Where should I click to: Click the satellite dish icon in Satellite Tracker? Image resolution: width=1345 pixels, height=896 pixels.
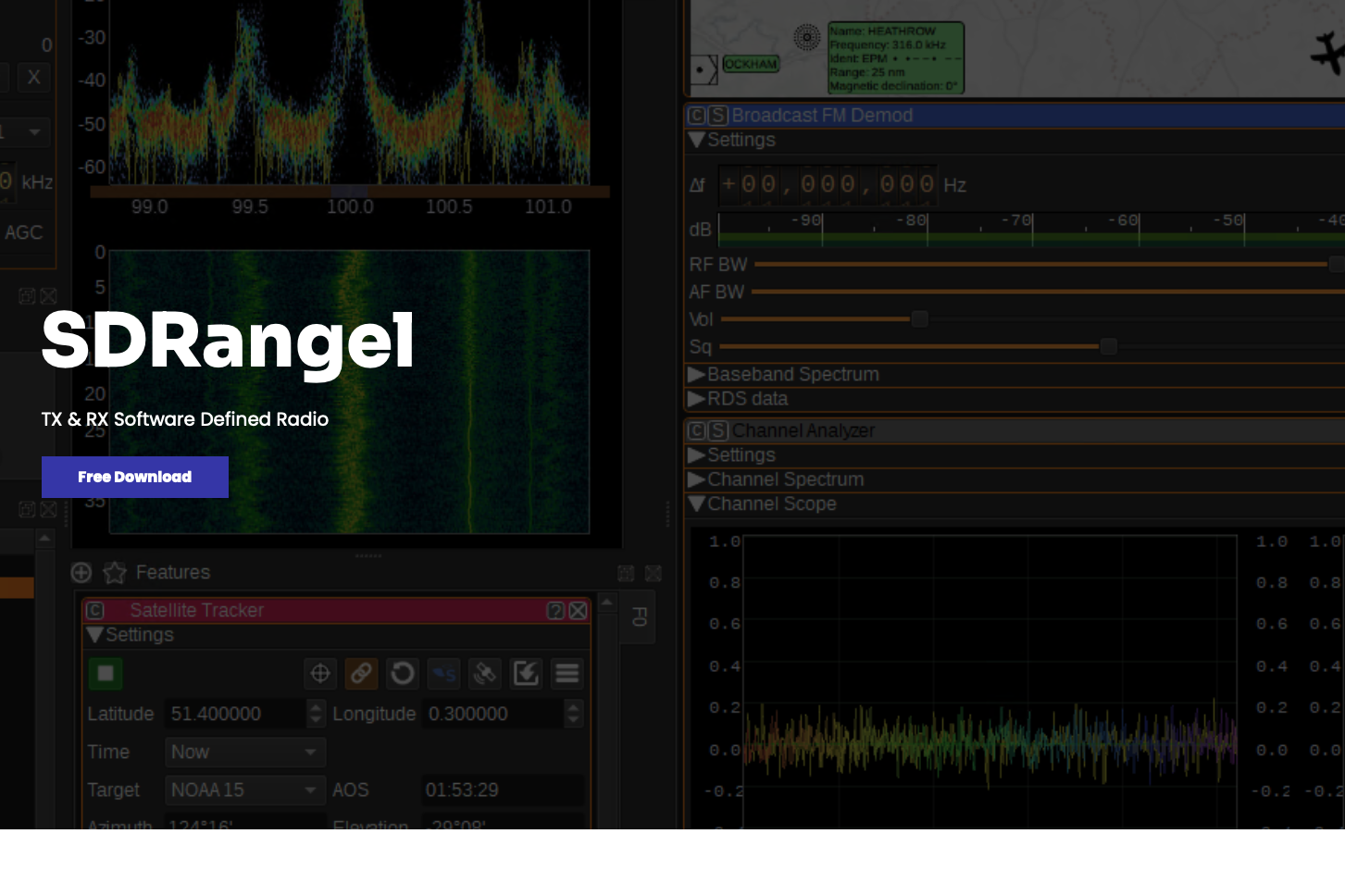pos(484,674)
